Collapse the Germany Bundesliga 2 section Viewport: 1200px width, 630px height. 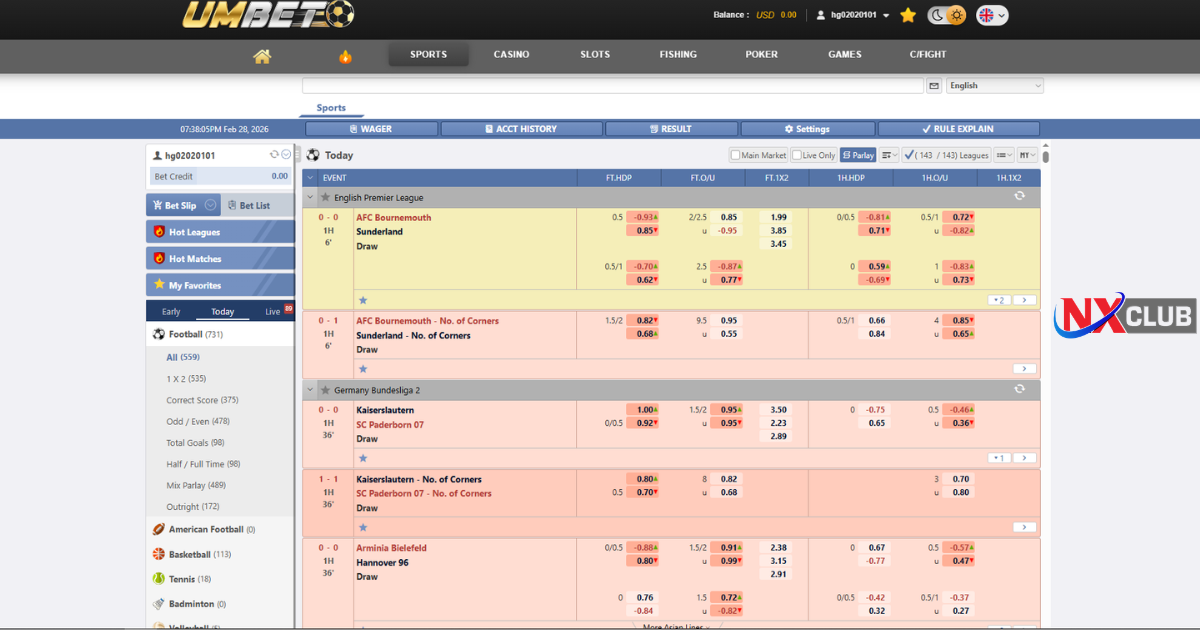[310, 389]
